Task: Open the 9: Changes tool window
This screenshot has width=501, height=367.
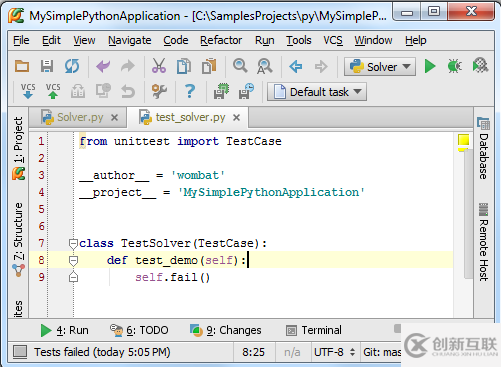Action: 226,330
